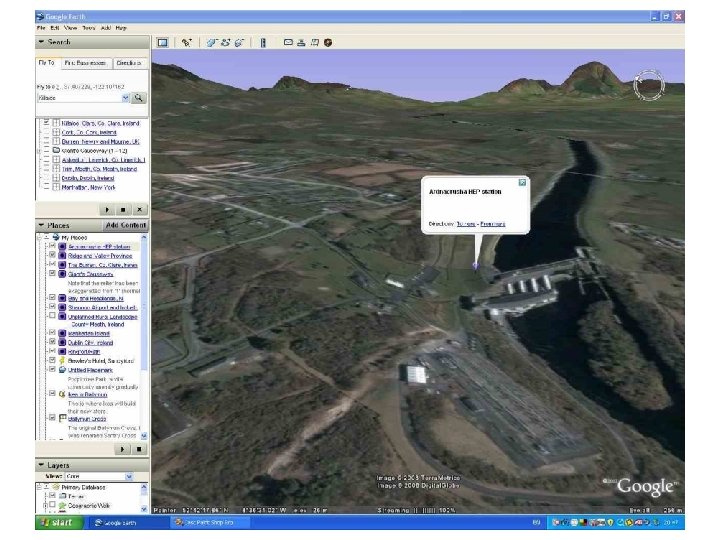Image resolution: width=720 pixels, height=540 pixels.
Task: Open the search history dropdown arrow
Action: (125, 98)
